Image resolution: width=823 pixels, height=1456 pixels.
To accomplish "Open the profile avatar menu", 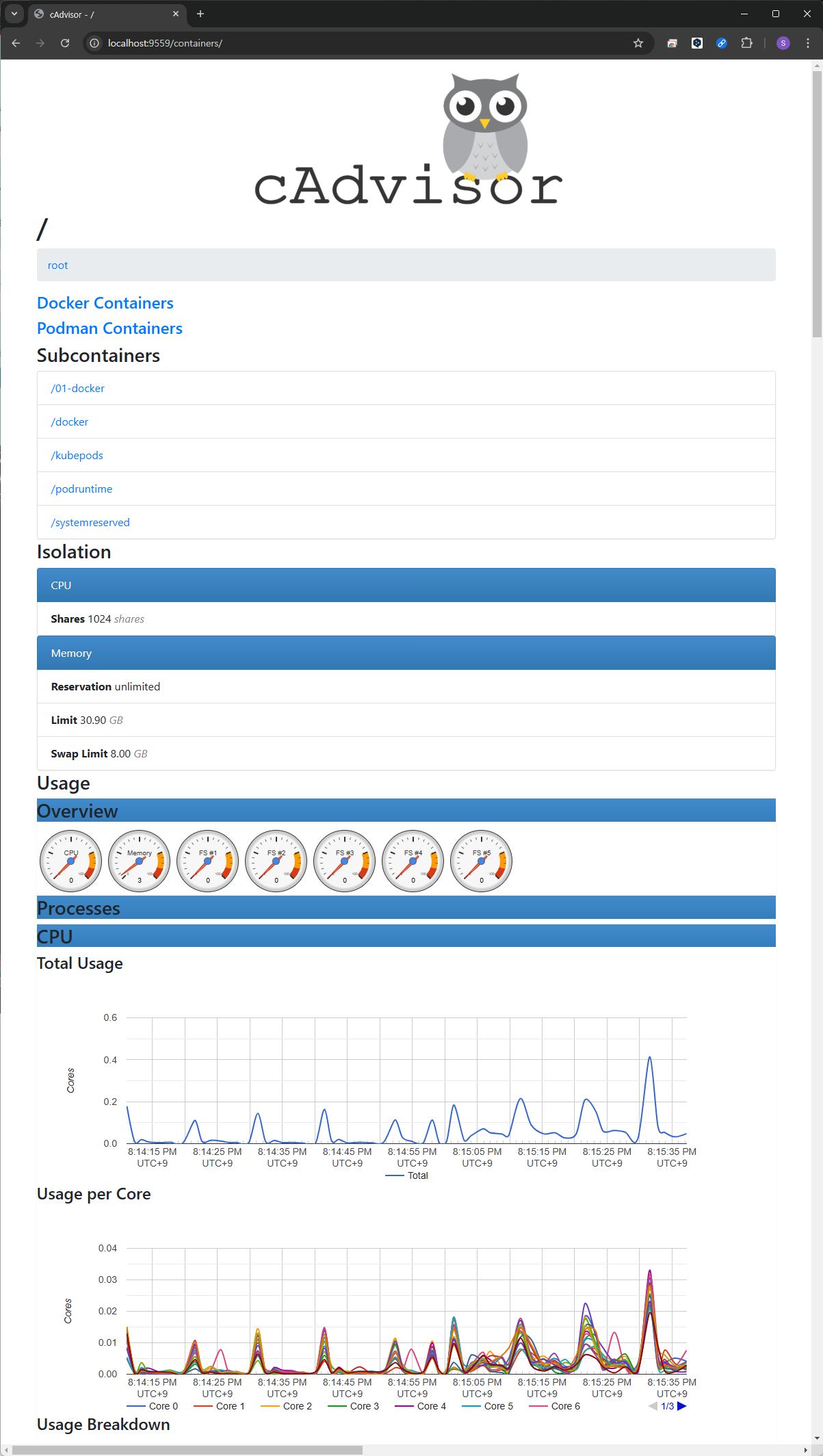I will point(783,43).
